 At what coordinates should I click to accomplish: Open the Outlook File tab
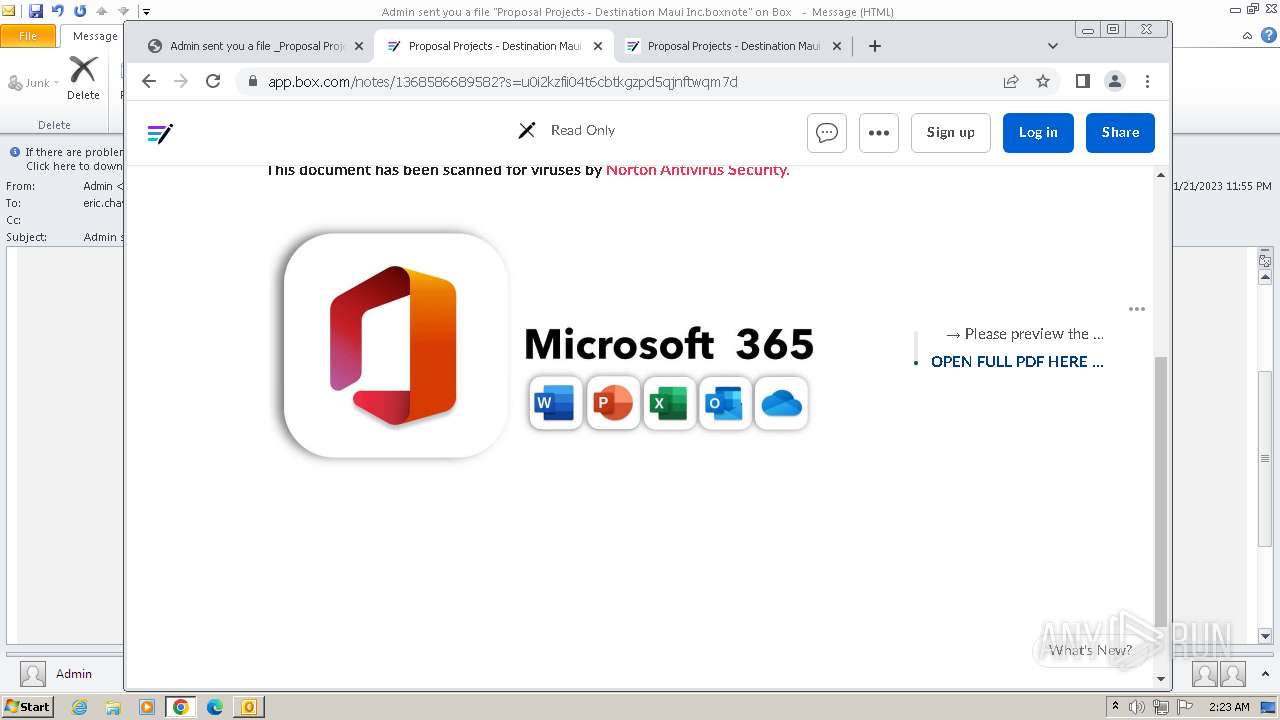click(28, 36)
